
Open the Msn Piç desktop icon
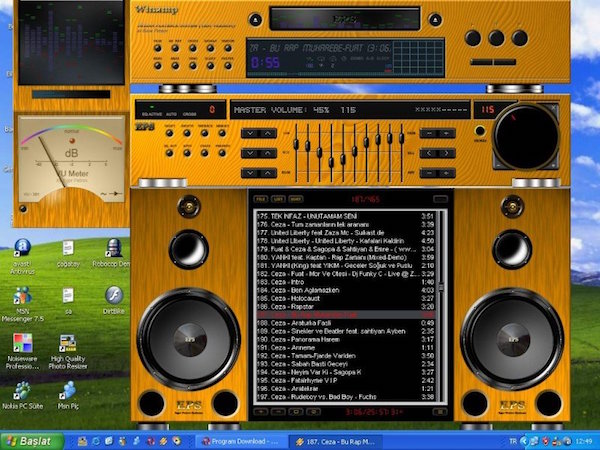coord(68,395)
